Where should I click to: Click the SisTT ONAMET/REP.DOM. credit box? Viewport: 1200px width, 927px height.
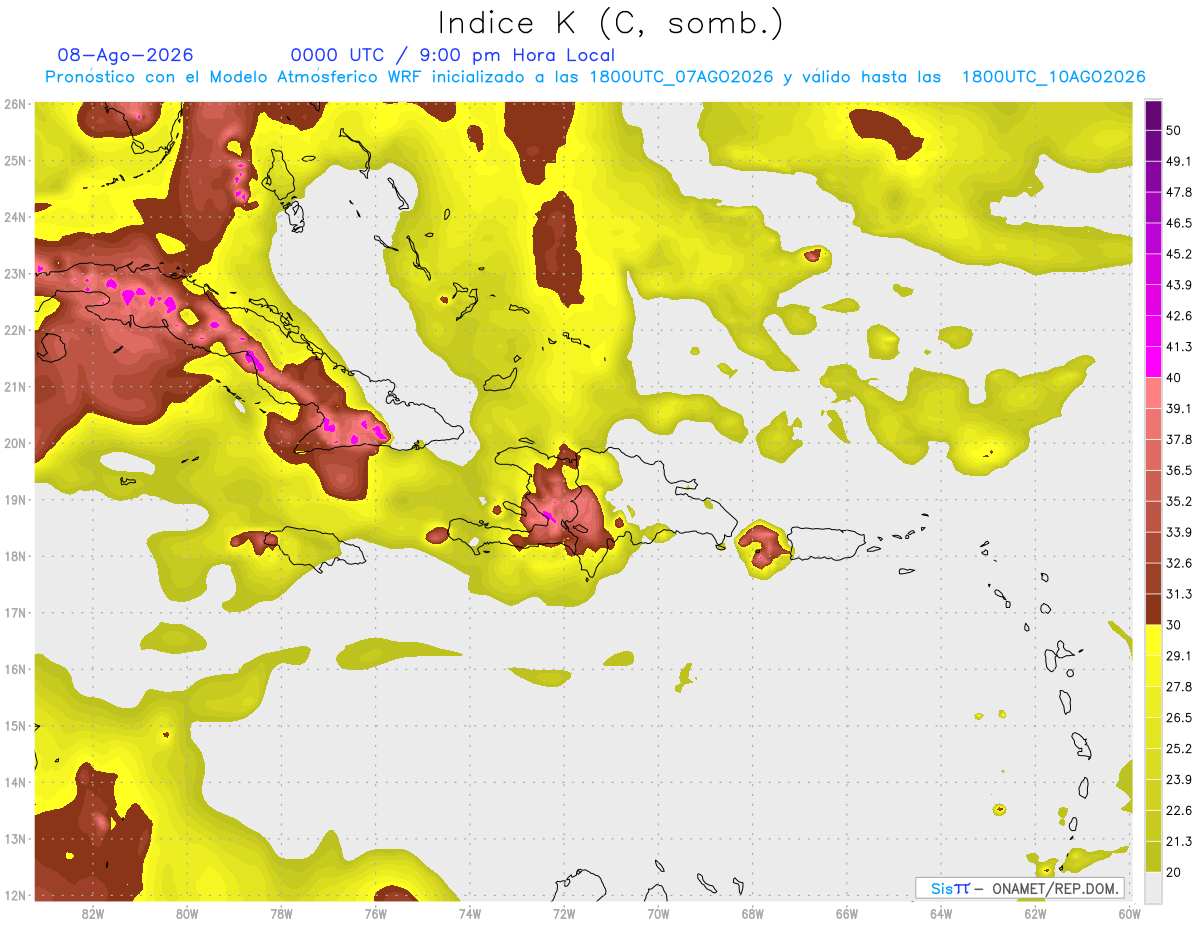pyautogui.click(x=1020, y=888)
